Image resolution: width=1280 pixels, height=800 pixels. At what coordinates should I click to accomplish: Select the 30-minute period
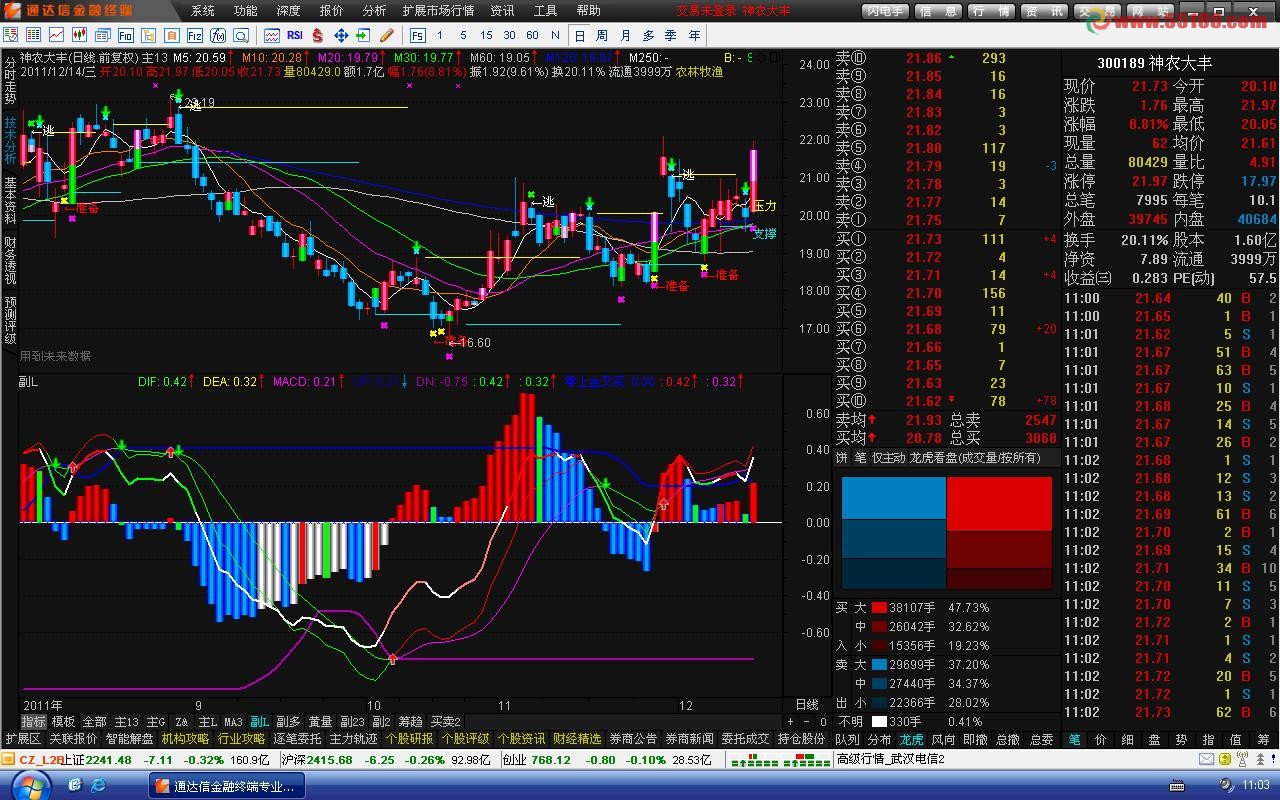point(509,35)
